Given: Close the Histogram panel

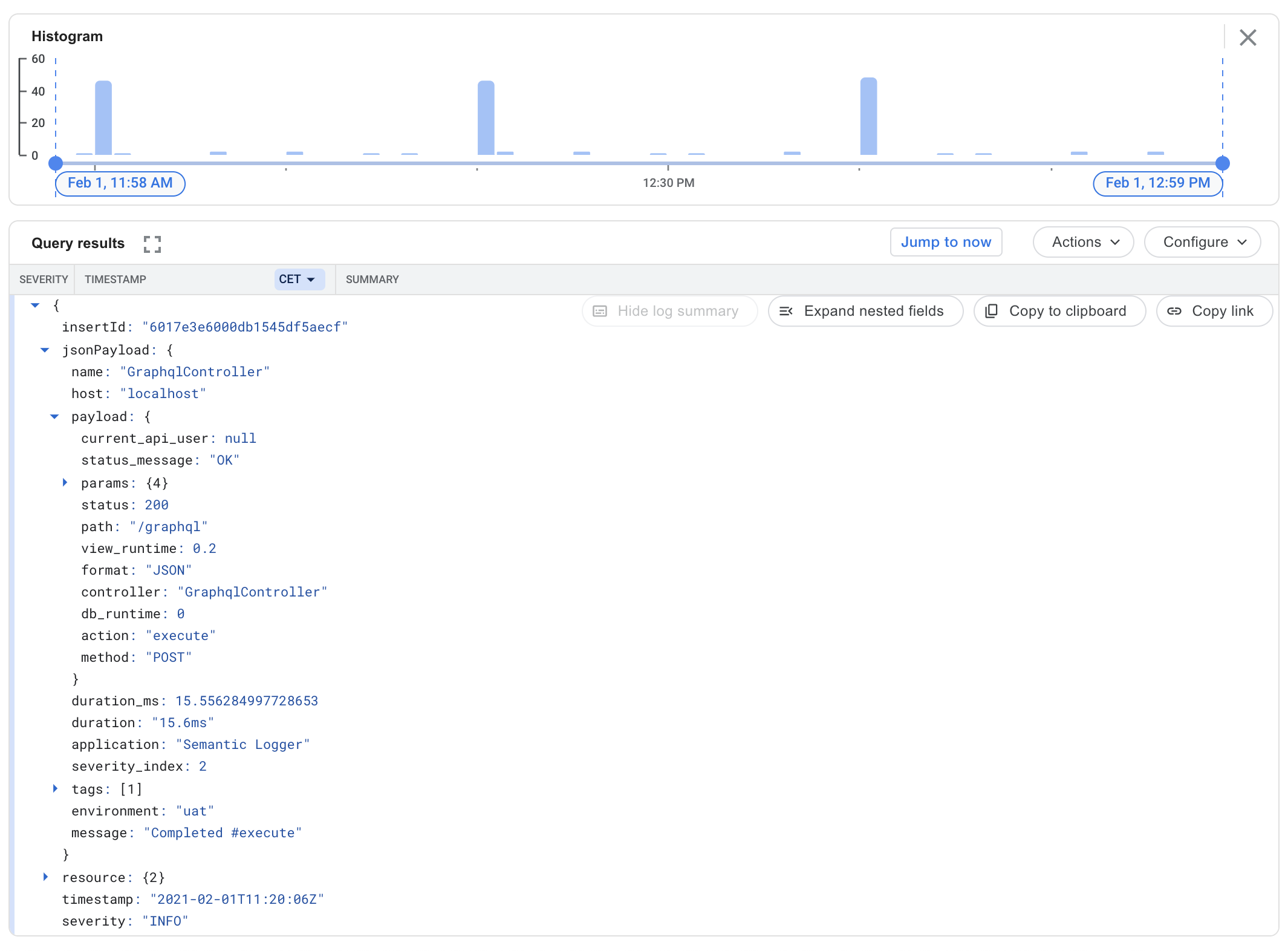Looking at the screenshot, I should (x=1247, y=38).
